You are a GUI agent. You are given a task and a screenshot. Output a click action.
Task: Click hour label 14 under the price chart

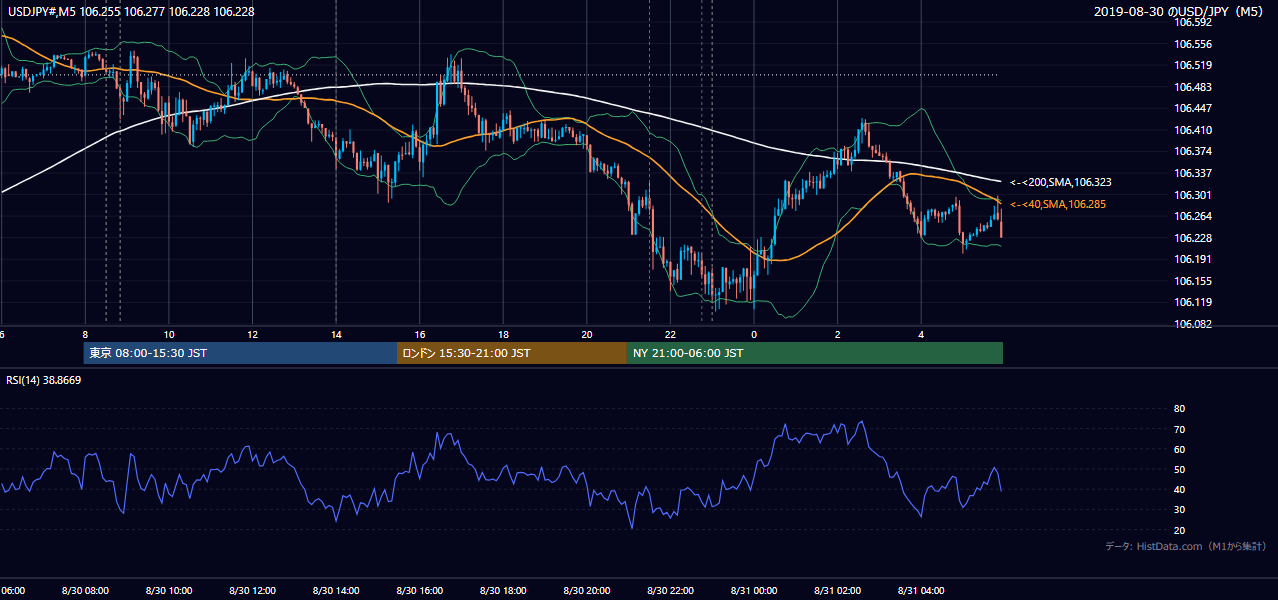point(336,334)
